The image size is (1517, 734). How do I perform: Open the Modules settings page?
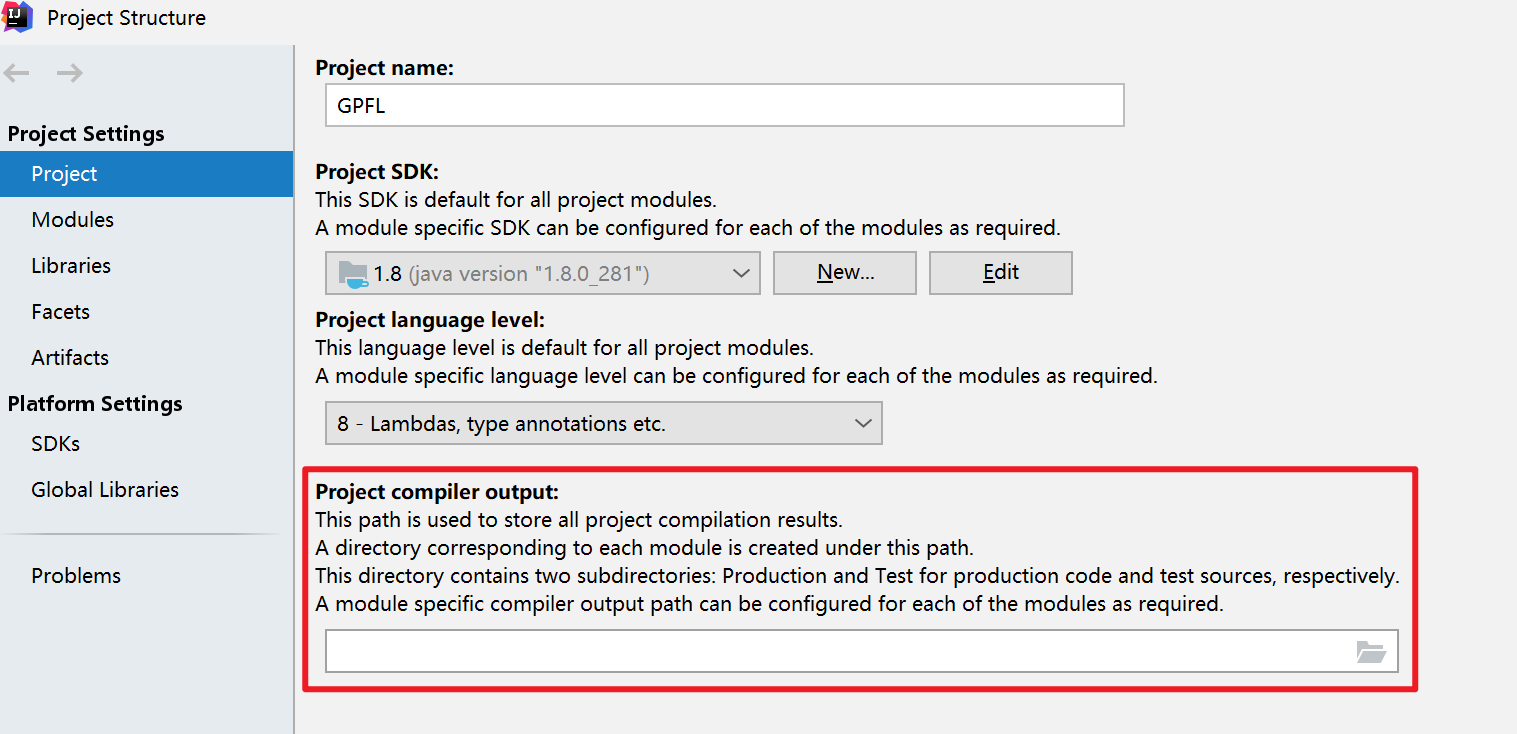tap(73, 220)
